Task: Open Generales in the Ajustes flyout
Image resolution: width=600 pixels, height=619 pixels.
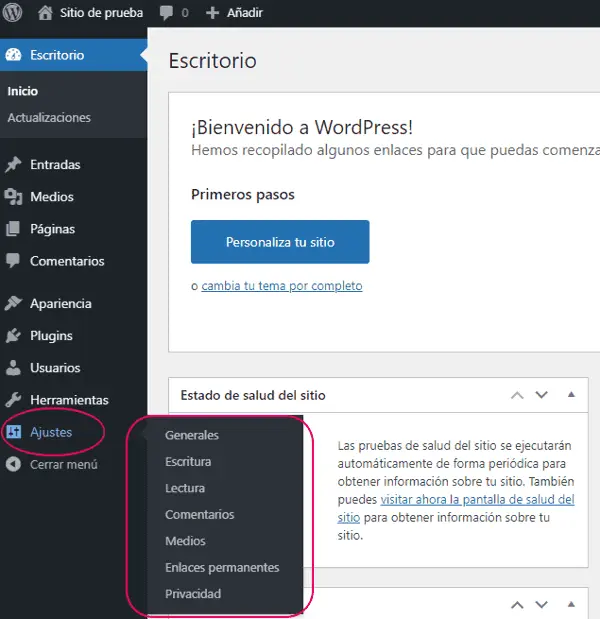Action: point(192,436)
